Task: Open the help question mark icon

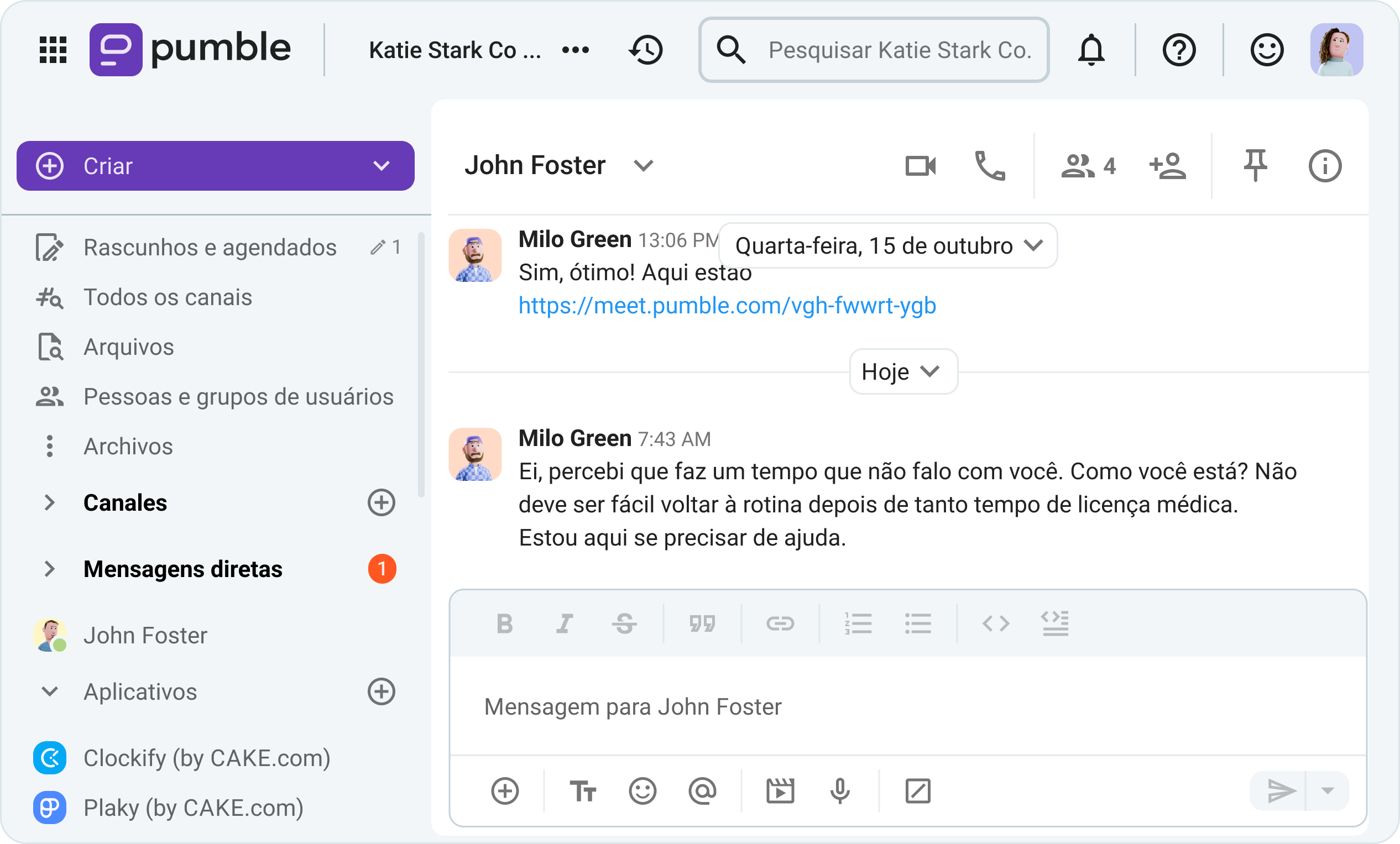Action: point(1178,50)
